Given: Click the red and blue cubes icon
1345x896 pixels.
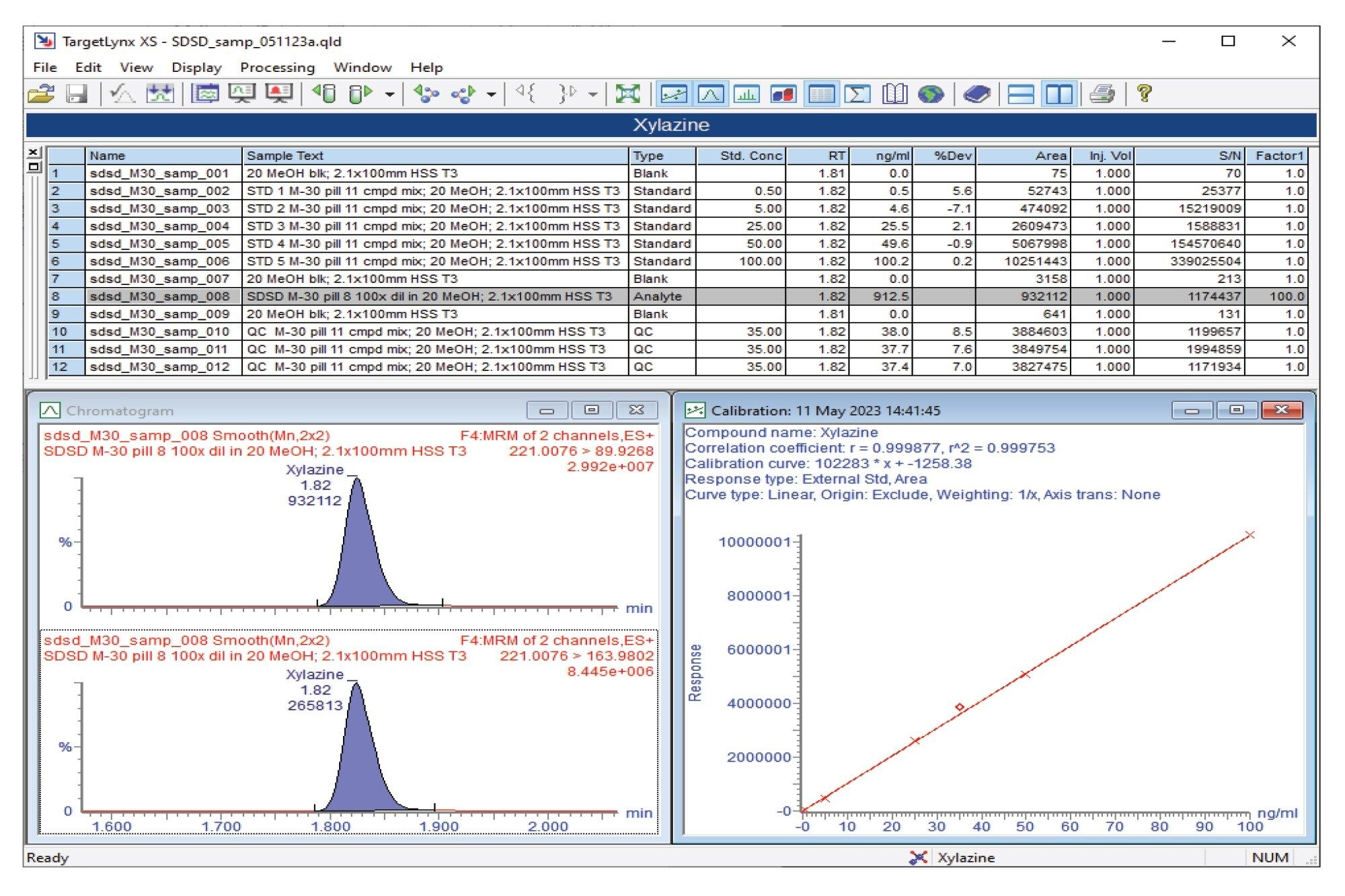Looking at the screenshot, I should 783,94.
